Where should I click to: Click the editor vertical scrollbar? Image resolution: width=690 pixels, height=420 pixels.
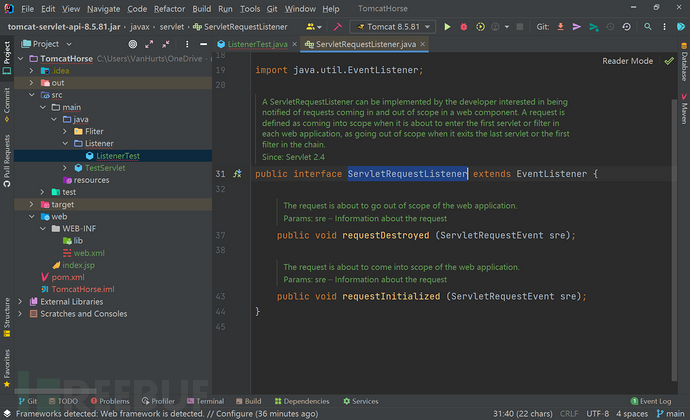coord(674,240)
